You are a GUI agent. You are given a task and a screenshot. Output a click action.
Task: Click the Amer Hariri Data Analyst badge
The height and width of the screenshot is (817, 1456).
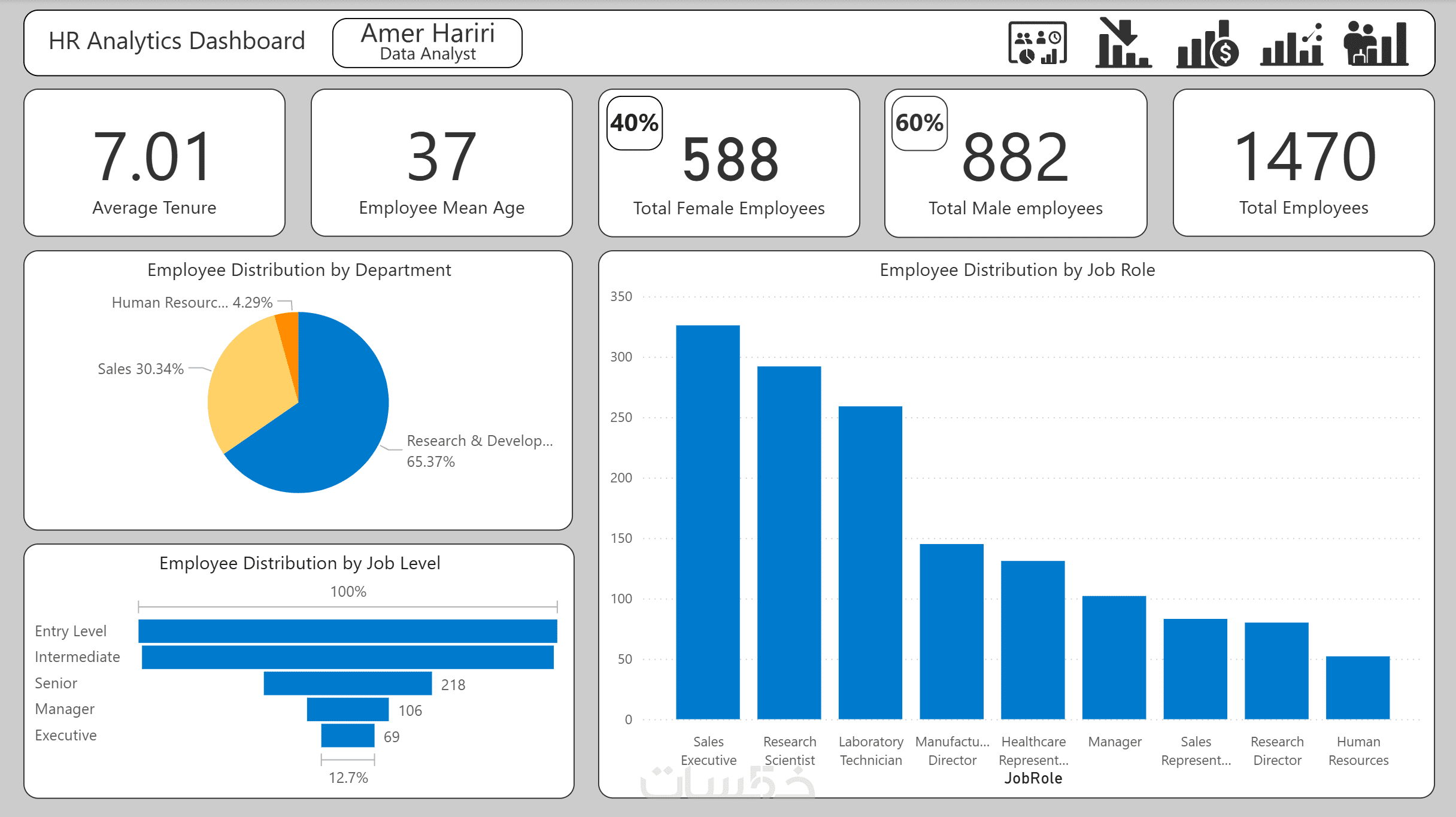pos(427,43)
